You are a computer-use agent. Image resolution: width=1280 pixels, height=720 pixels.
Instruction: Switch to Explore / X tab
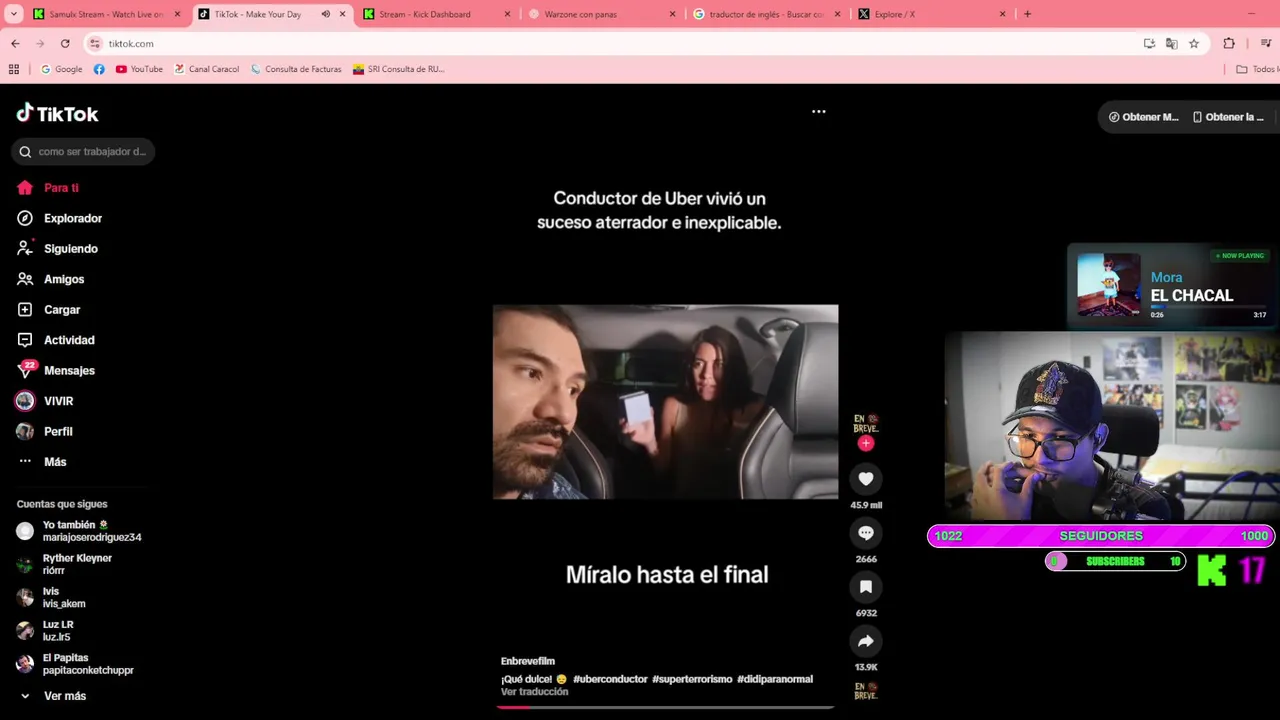click(931, 14)
